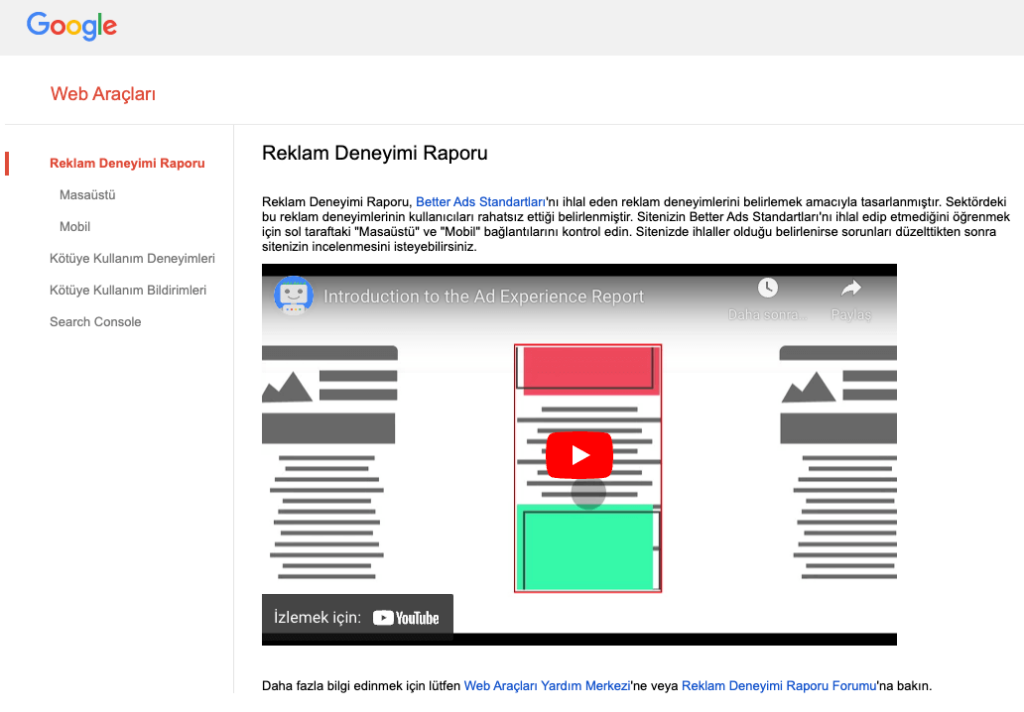1024x712 pixels.
Task: Open Reklam Deneyimi Raporu Forumu link
Action: (x=778, y=686)
